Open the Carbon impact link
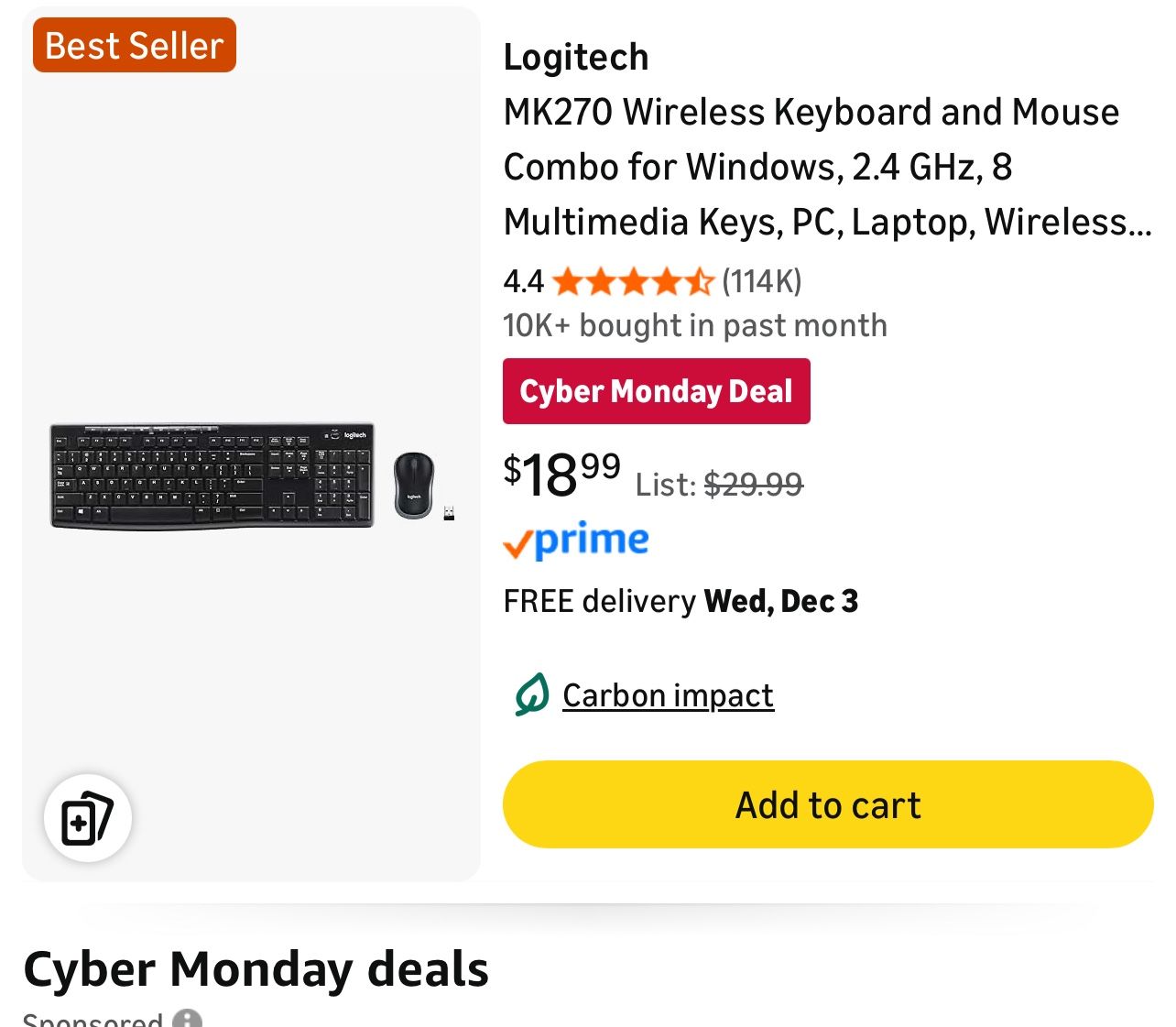The width and height of the screenshot is (1176, 1027). (x=668, y=695)
